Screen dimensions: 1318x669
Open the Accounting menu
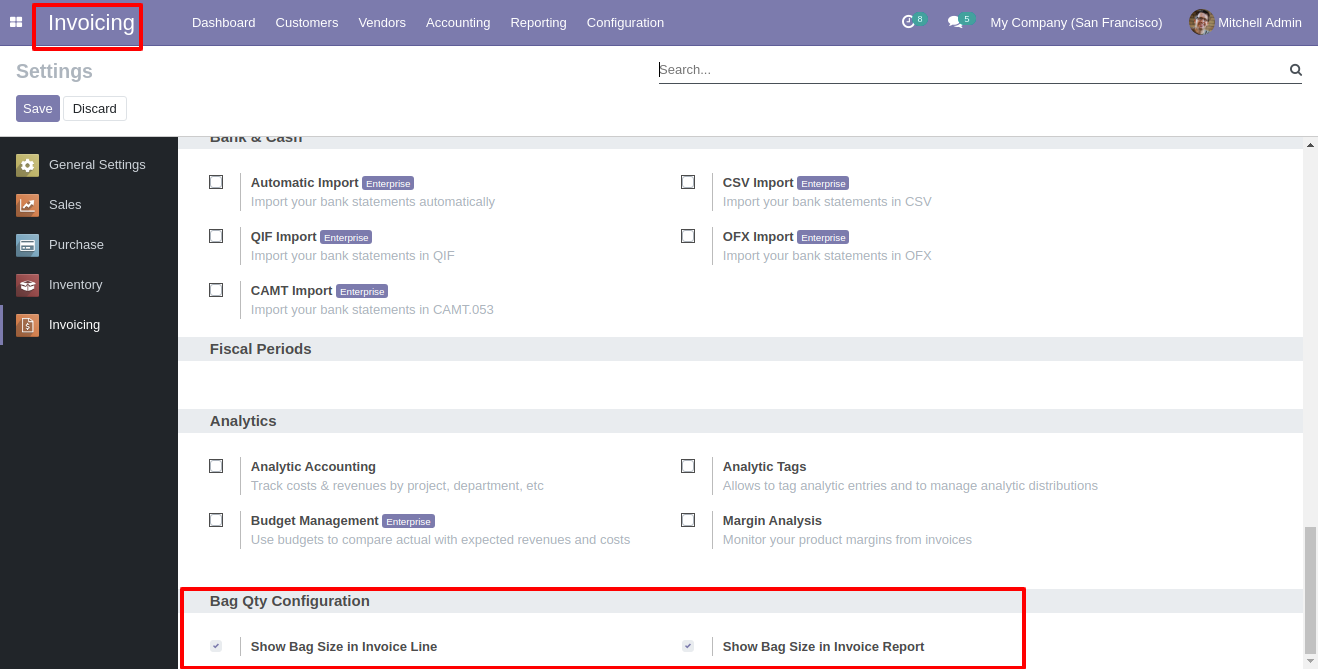point(458,22)
